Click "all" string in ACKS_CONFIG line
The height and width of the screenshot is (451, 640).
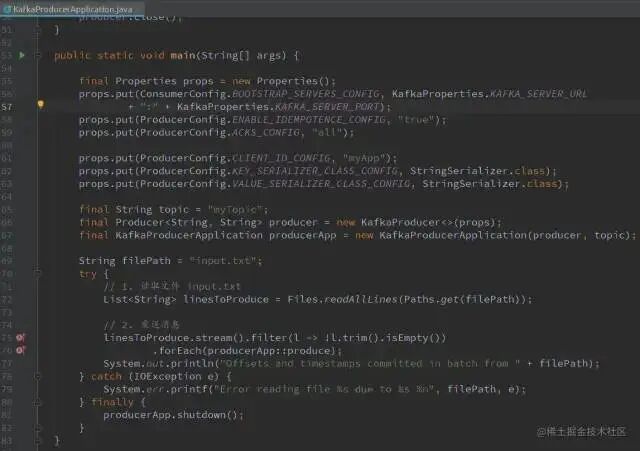327,132
